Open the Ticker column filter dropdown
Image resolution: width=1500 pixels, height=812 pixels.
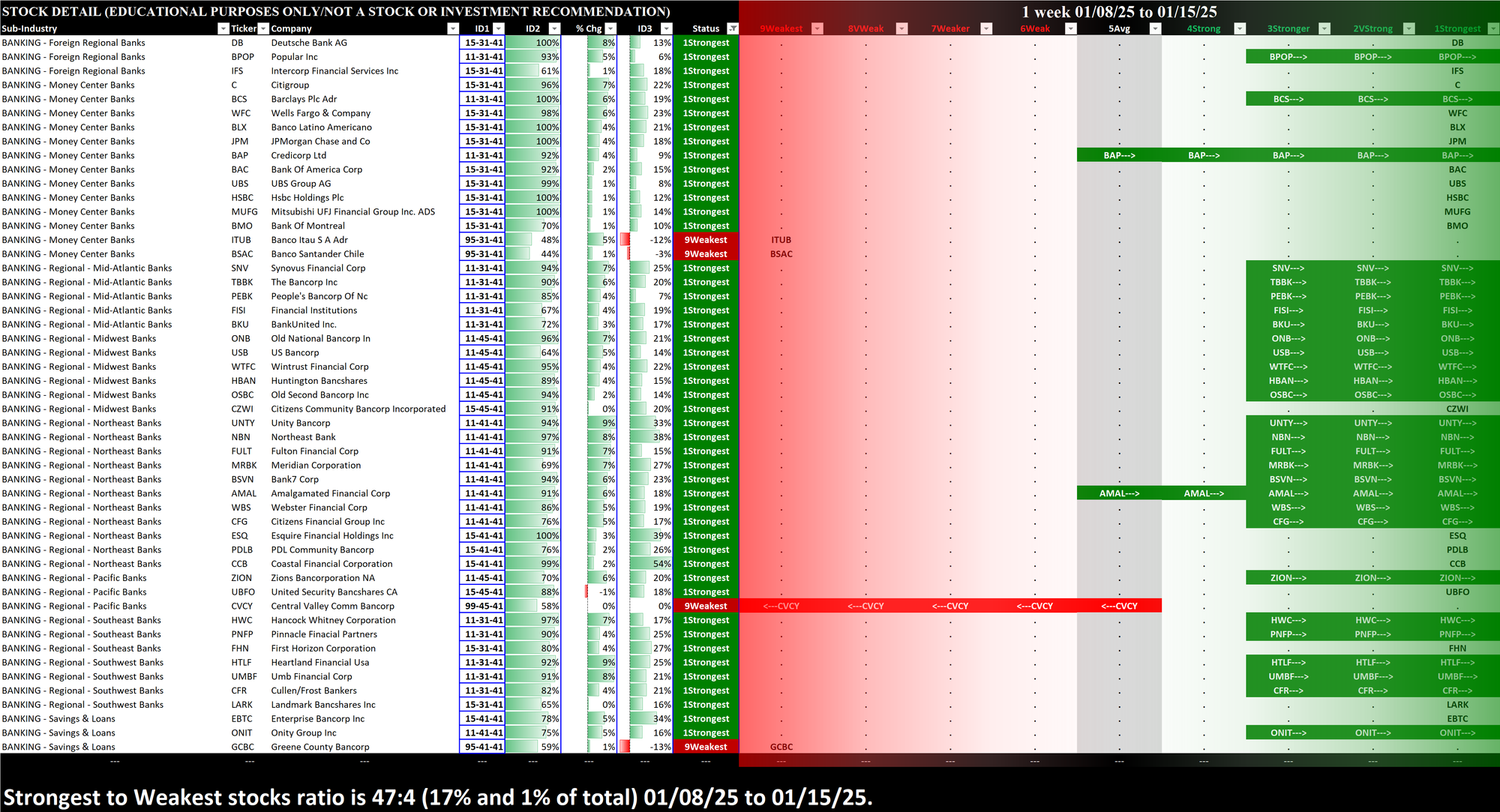[263, 28]
